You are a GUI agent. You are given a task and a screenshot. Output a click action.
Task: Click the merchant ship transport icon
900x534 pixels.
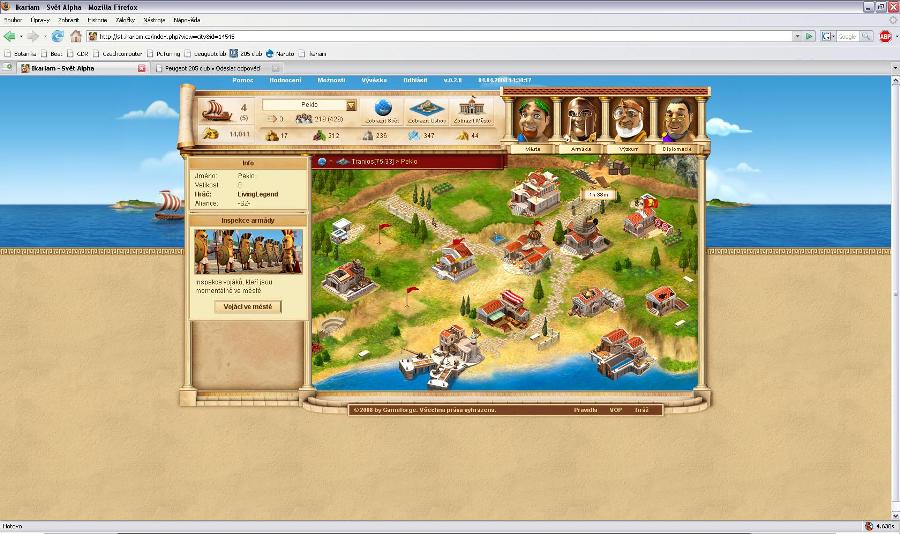[x=217, y=109]
